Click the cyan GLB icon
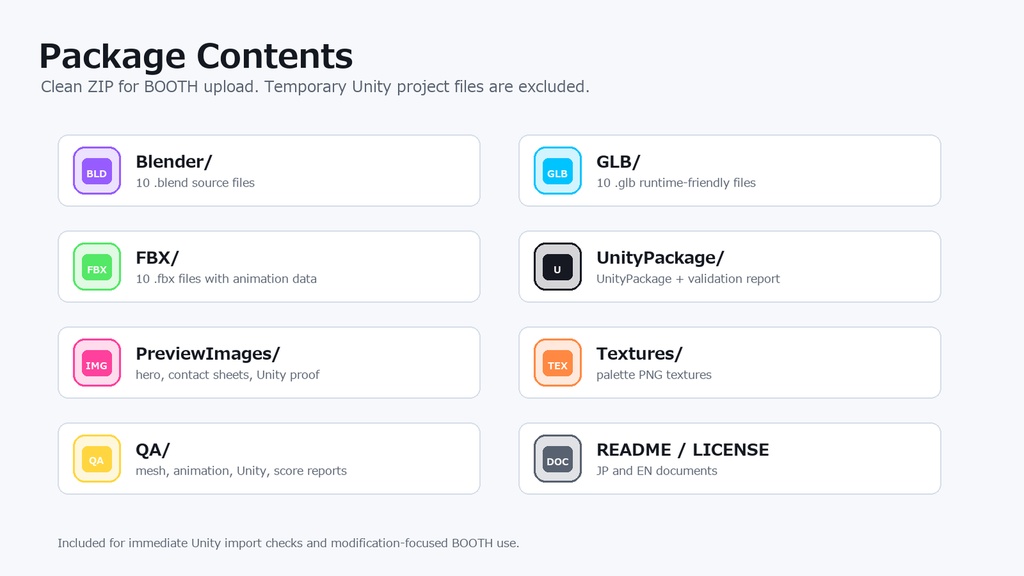 (x=557, y=170)
